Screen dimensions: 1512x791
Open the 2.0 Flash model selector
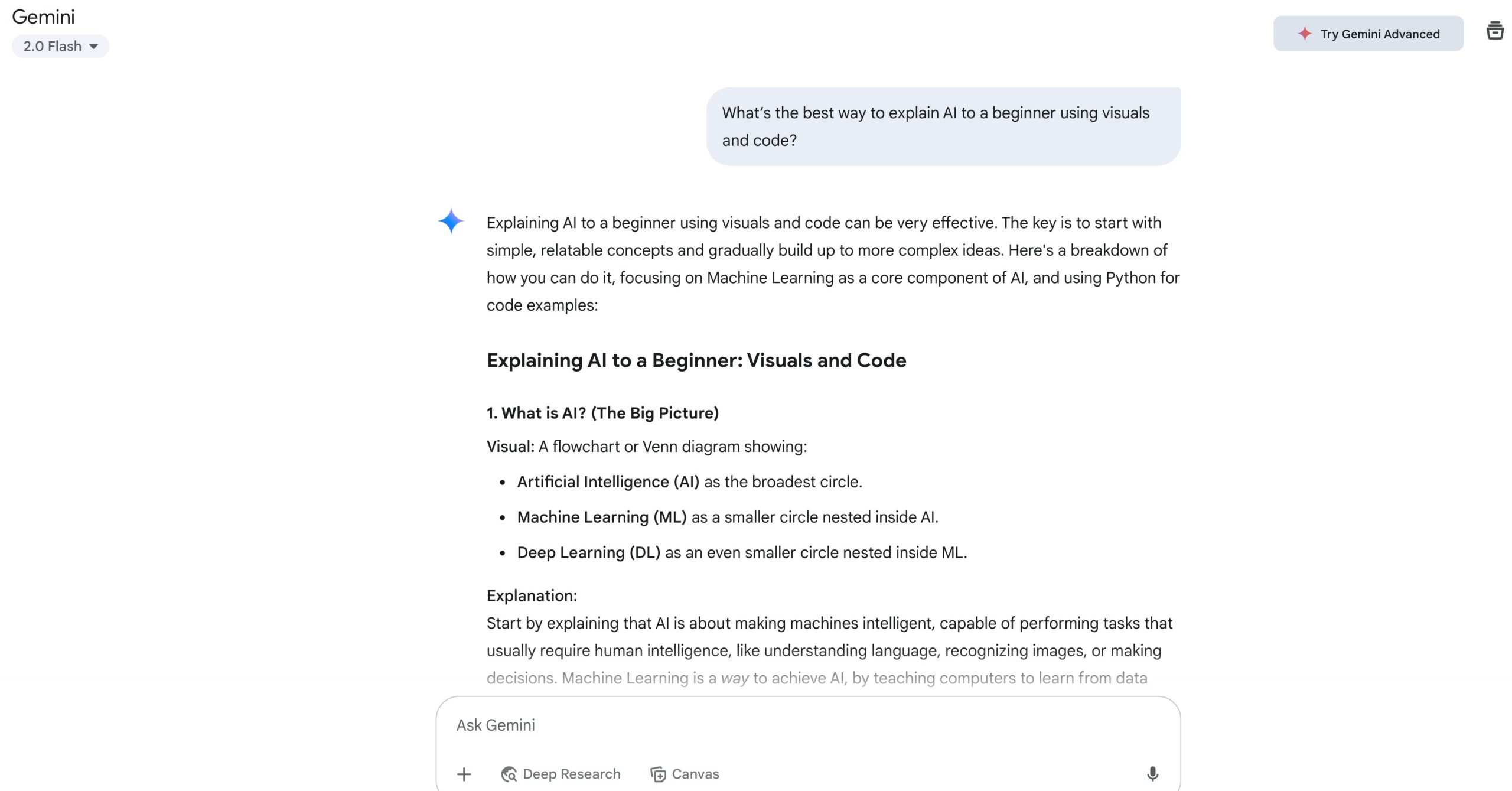(x=53, y=46)
